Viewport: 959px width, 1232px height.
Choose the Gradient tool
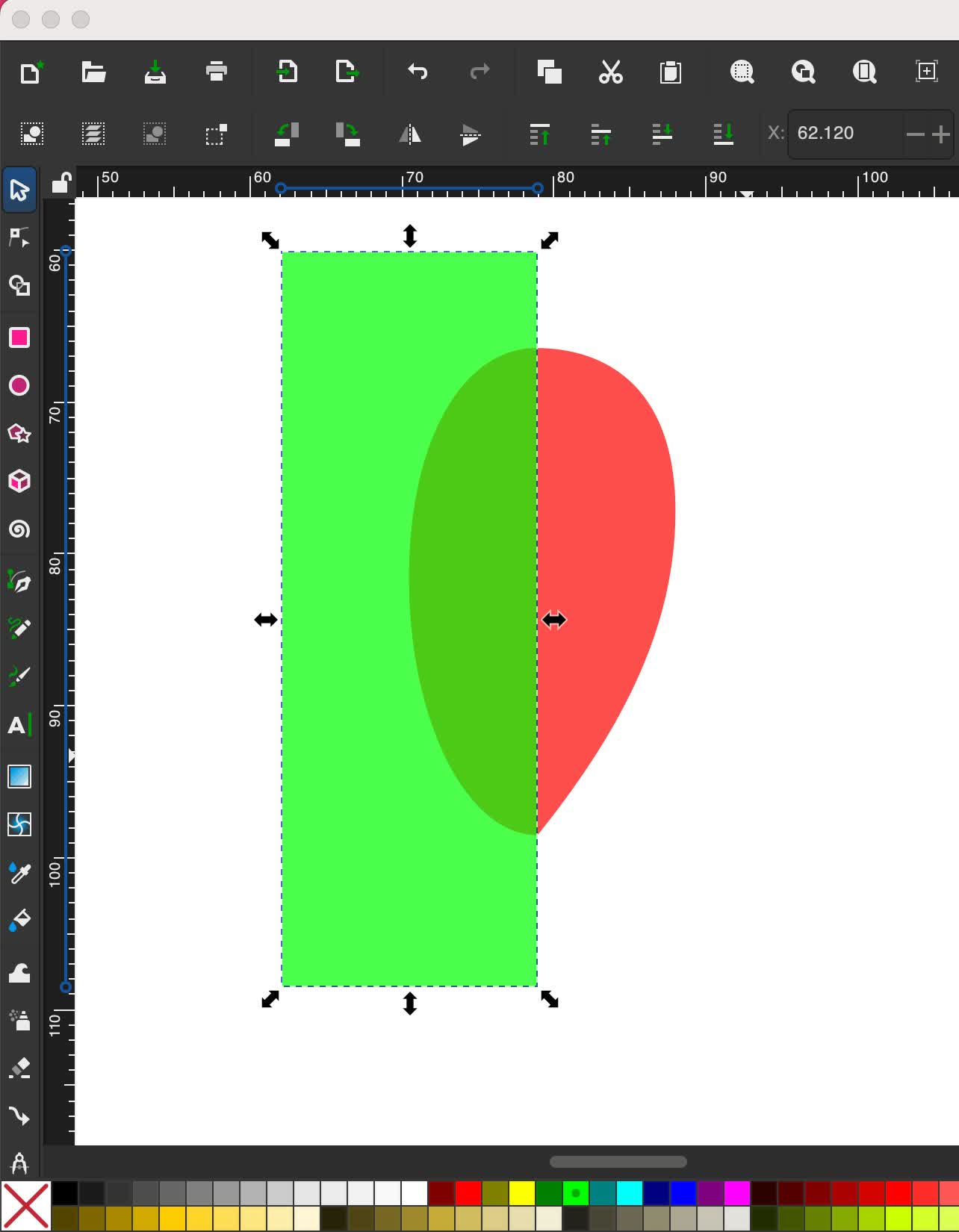pyautogui.click(x=19, y=777)
